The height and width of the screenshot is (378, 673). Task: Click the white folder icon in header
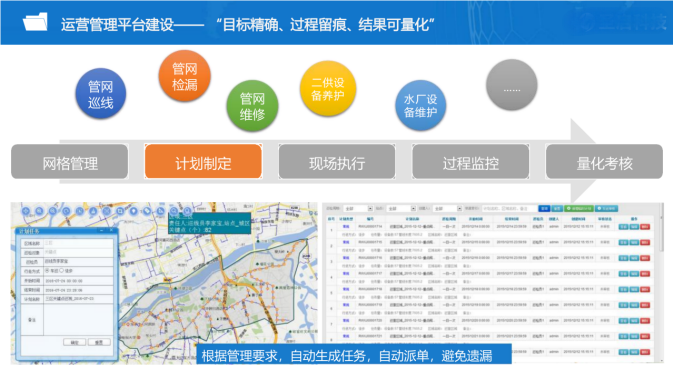(x=35, y=21)
